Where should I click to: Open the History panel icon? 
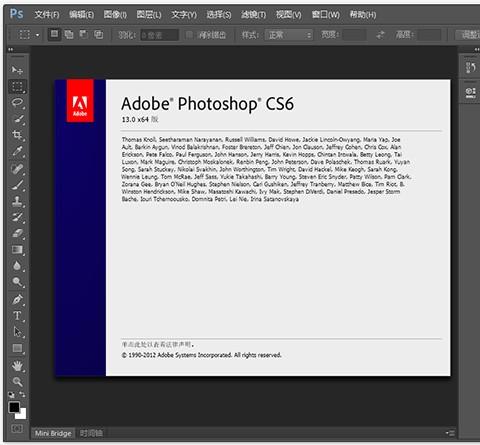click(x=471, y=68)
